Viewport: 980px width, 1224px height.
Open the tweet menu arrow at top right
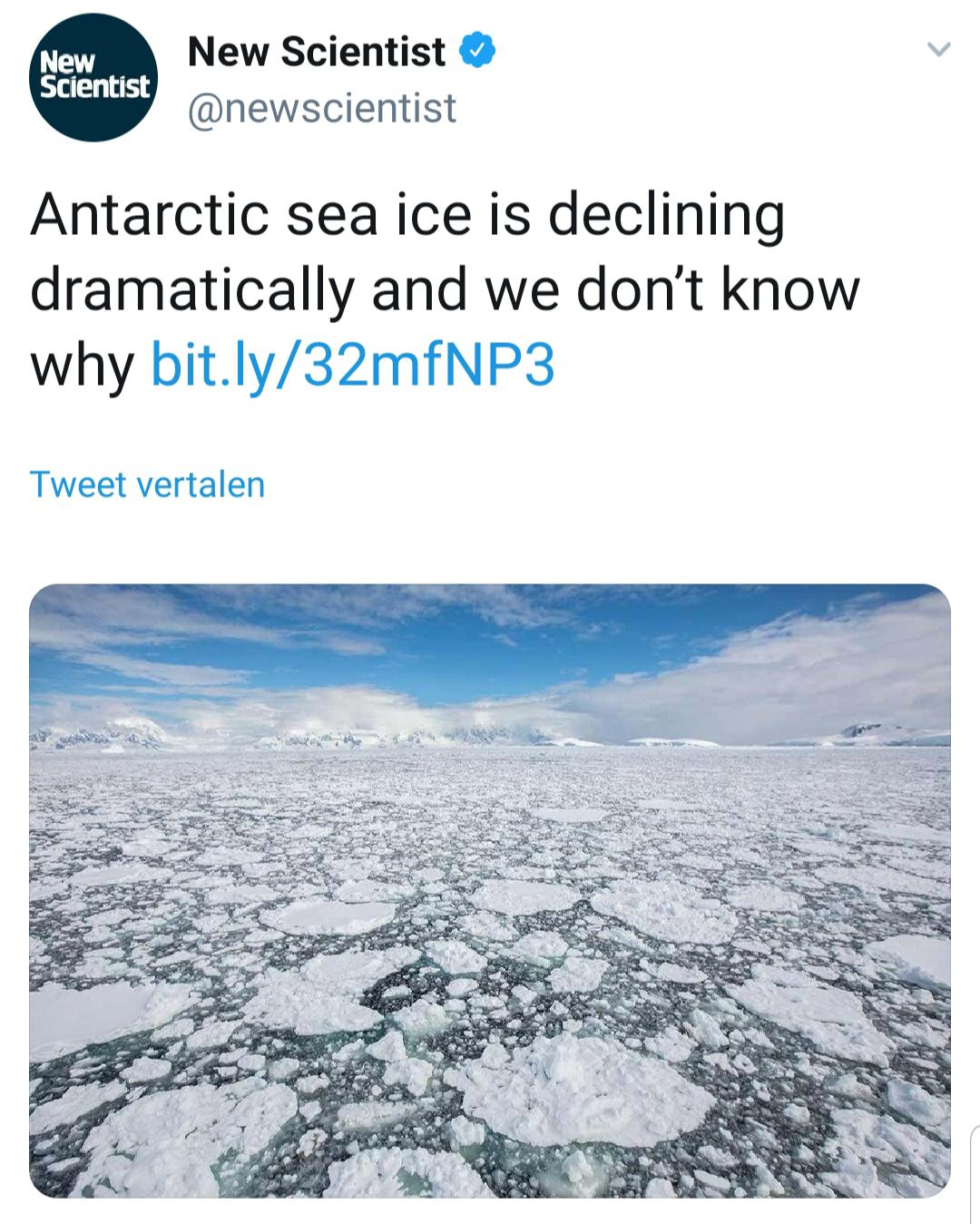(x=939, y=49)
